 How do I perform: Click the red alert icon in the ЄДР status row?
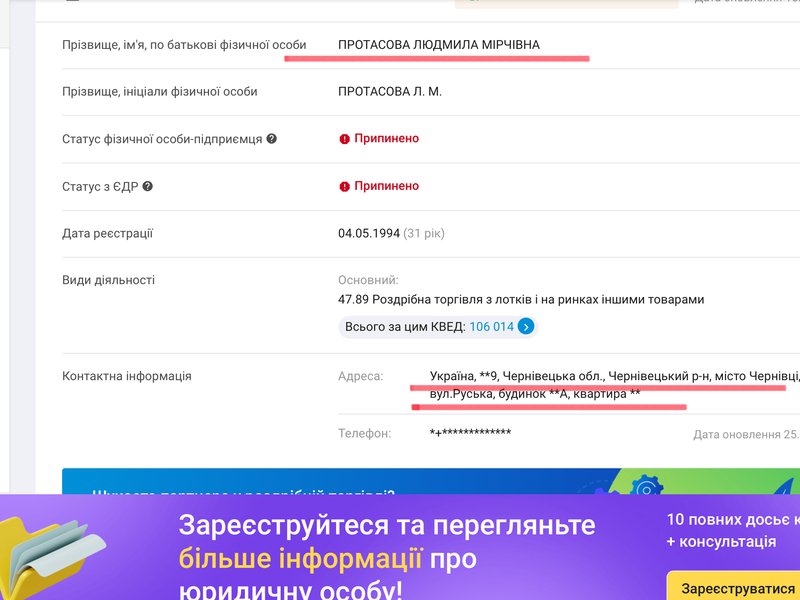click(x=344, y=187)
